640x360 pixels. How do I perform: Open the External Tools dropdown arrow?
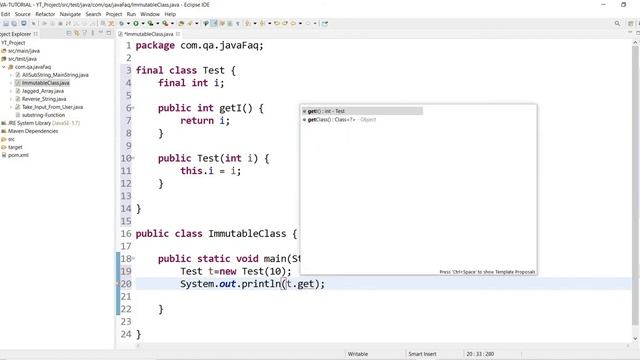coord(172,23)
